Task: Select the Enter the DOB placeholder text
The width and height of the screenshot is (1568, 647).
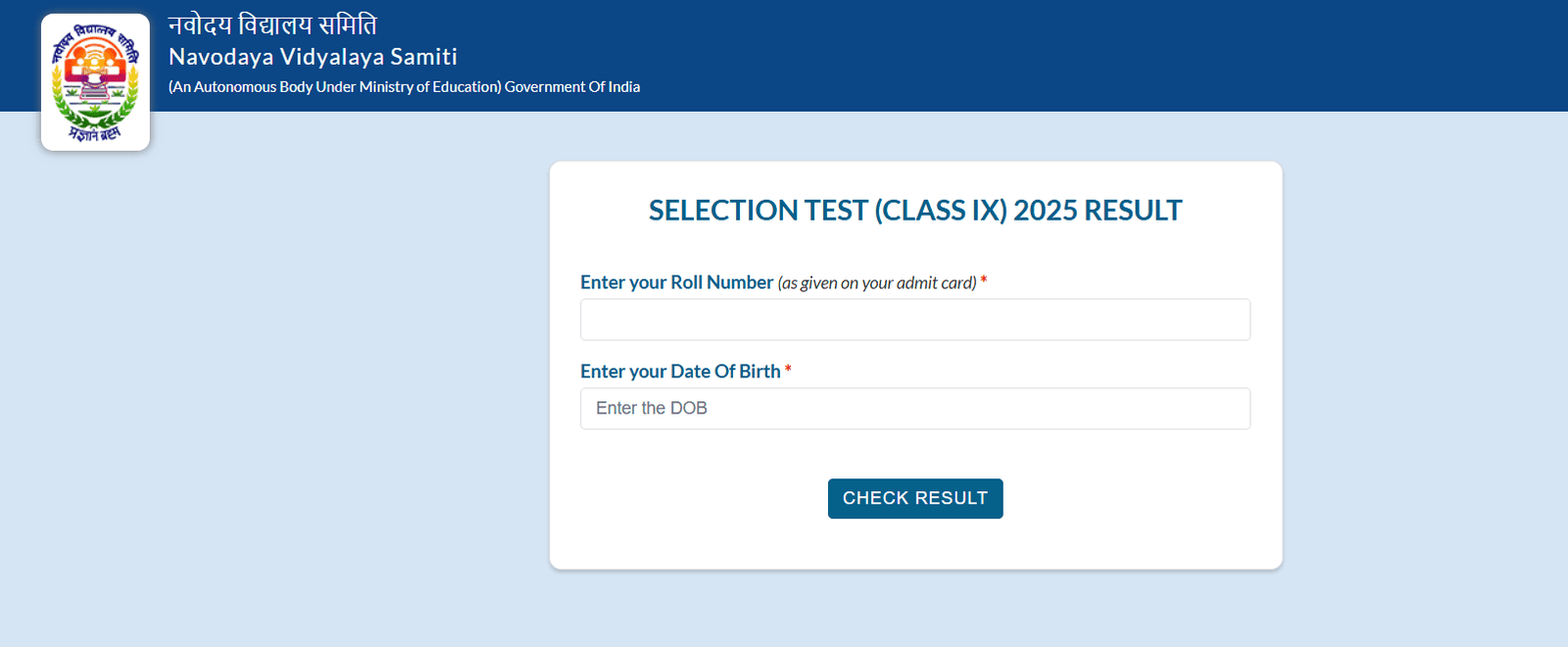Action: coord(653,408)
